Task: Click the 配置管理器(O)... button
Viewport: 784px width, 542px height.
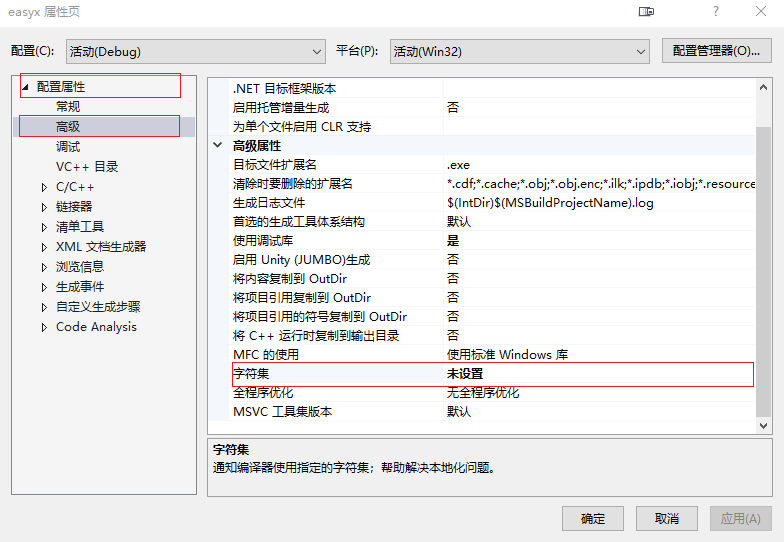Action: pos(716,51)
